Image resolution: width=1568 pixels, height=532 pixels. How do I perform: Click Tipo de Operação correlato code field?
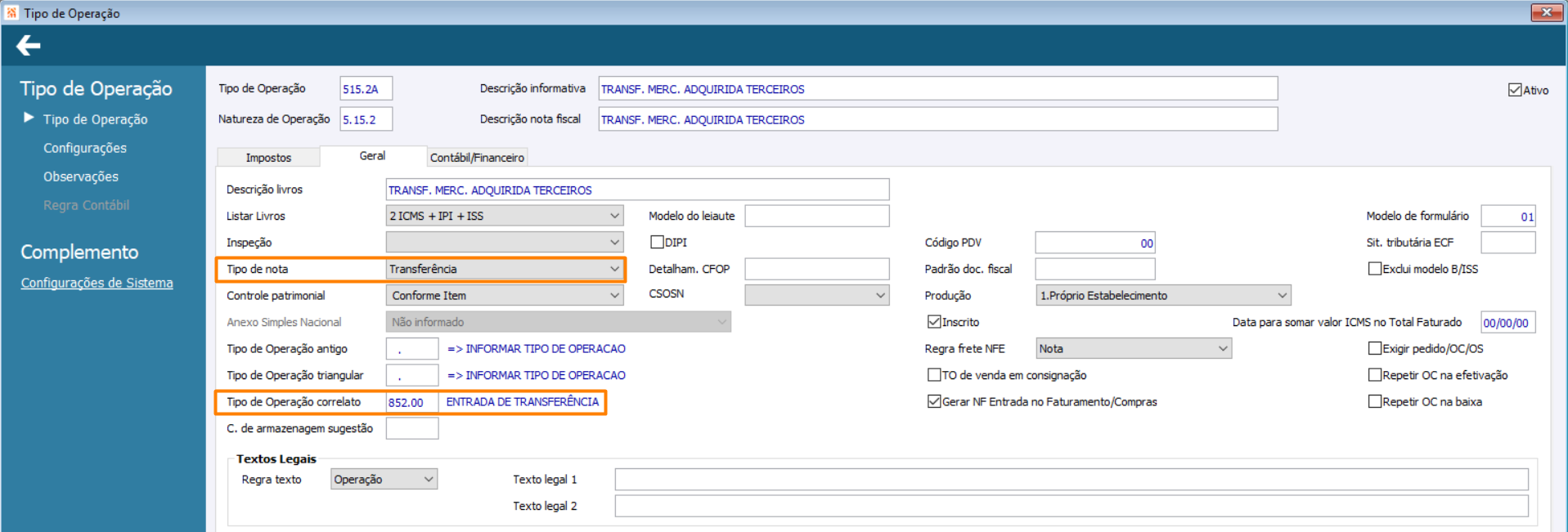click(x=412, y=402)
